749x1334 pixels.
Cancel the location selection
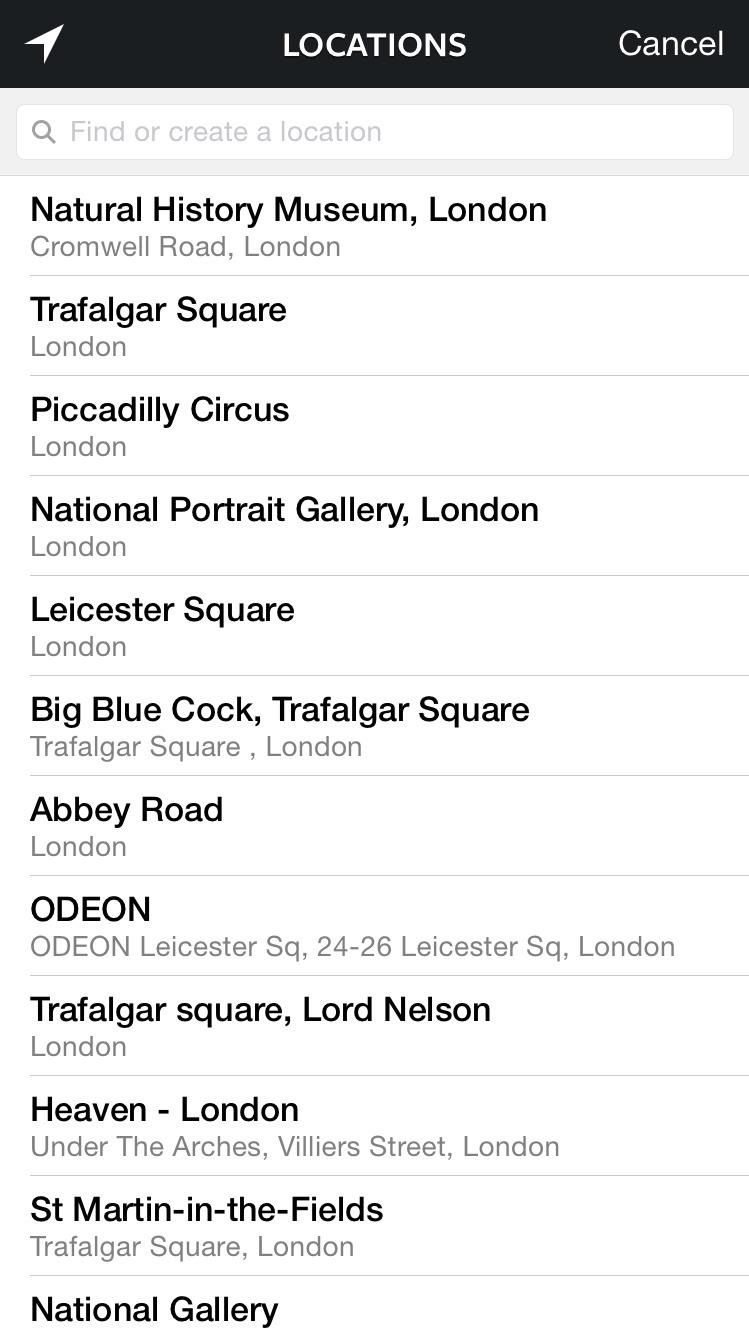(x=670, y=43)
